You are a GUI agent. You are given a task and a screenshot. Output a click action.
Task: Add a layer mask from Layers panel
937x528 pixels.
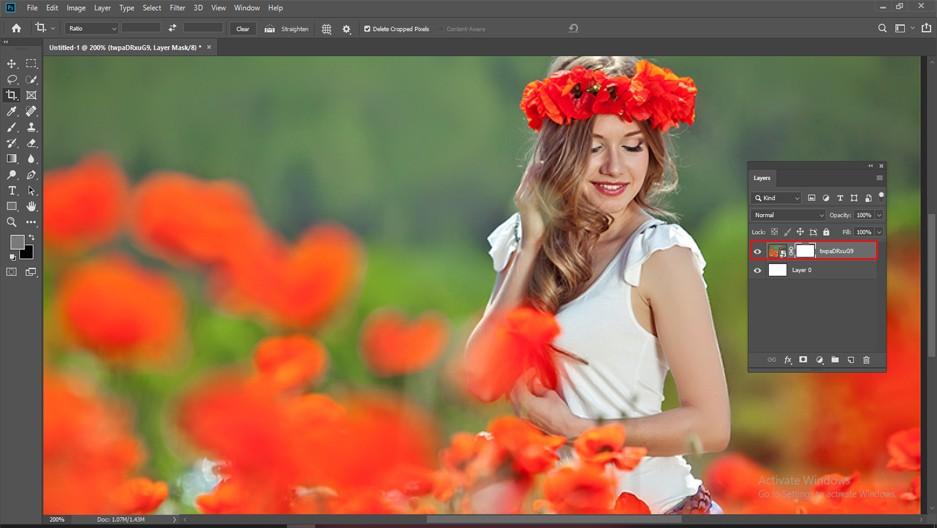tap(803, 360)
